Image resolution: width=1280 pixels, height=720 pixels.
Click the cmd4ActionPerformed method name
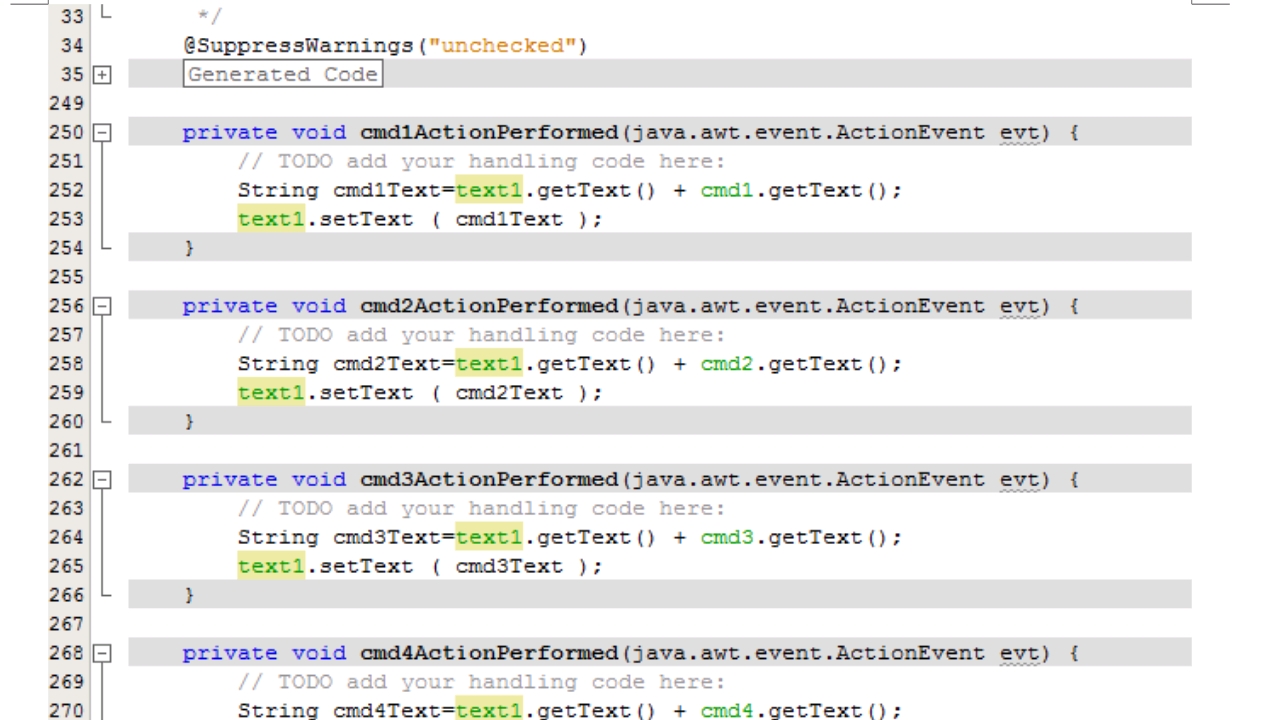click(x=489, y=653)
